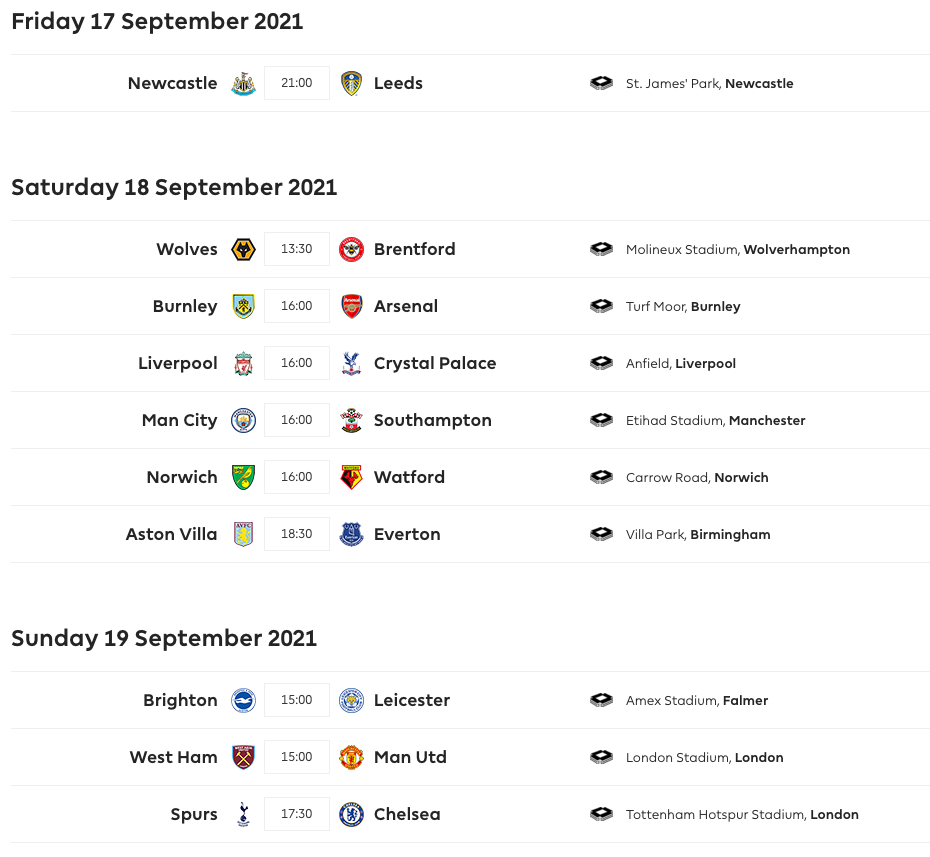Open the 21:00 Newcastle v Leeds kickoff
The width and height of the screenshot is (930, 857).
pyautogui.click(x=297, y=83)
